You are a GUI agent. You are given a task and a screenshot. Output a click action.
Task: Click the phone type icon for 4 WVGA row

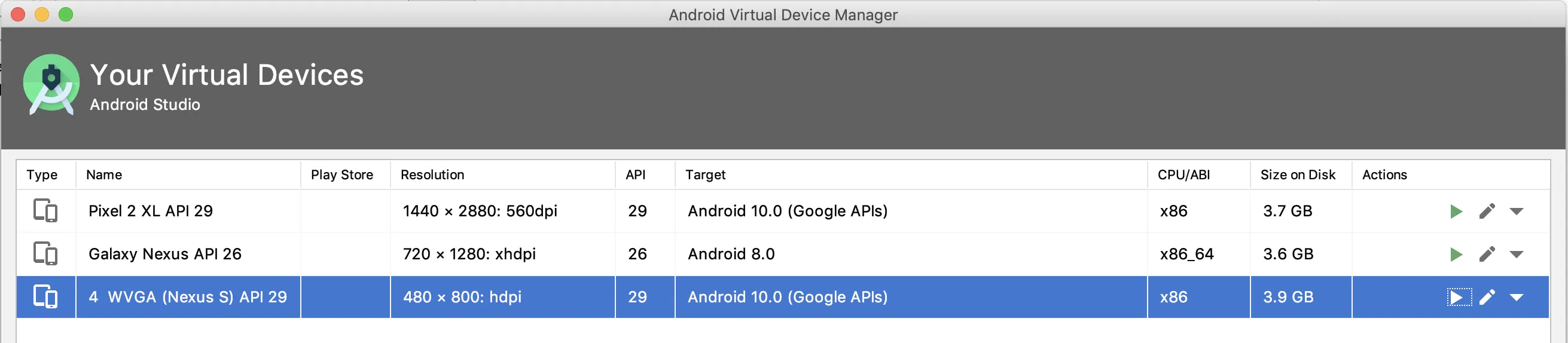45,297
